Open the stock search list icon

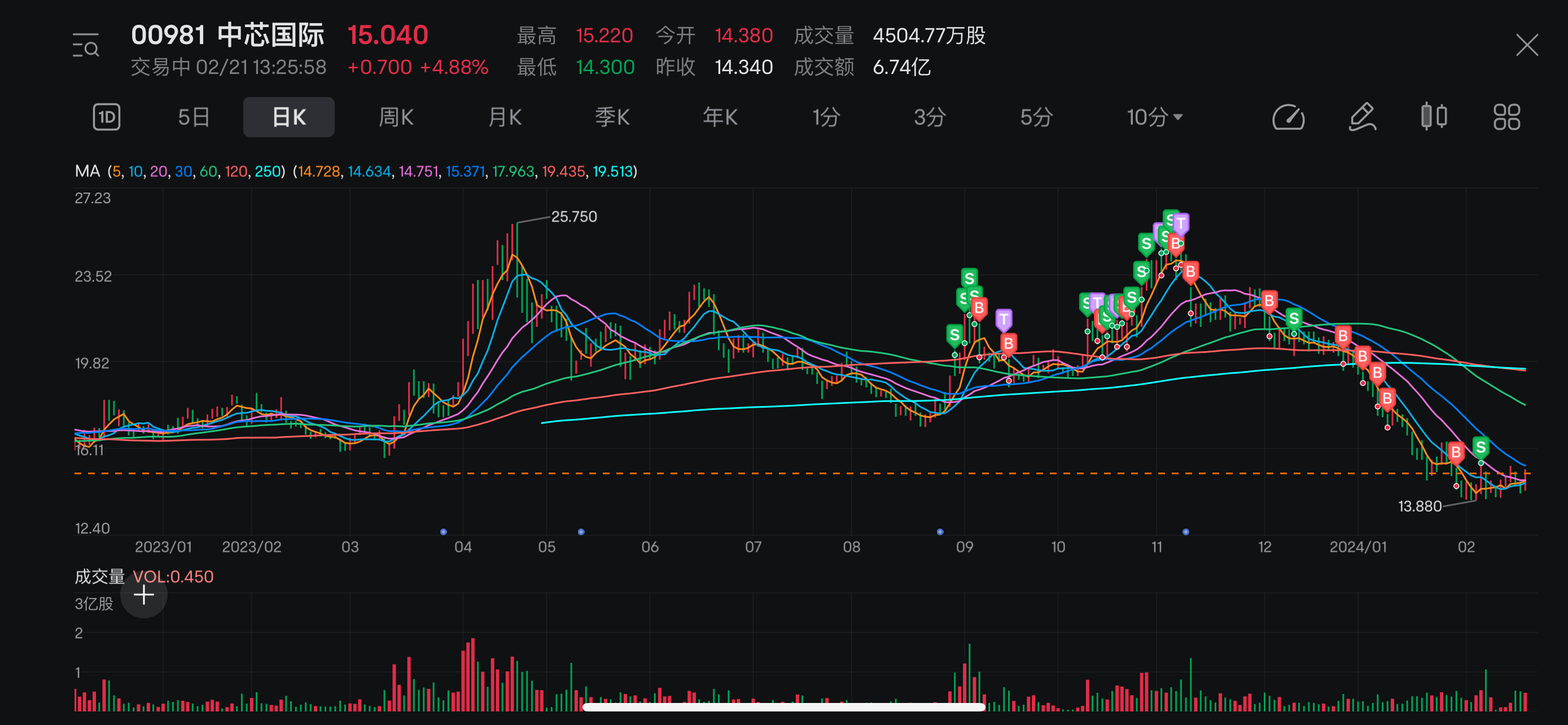(85, 46)
